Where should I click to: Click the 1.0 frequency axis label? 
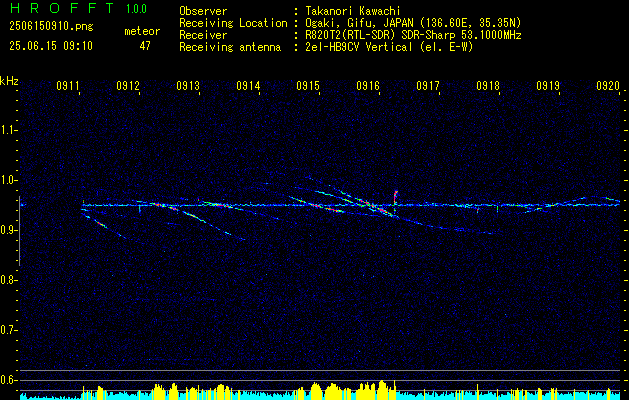click(x=8, y=180)
